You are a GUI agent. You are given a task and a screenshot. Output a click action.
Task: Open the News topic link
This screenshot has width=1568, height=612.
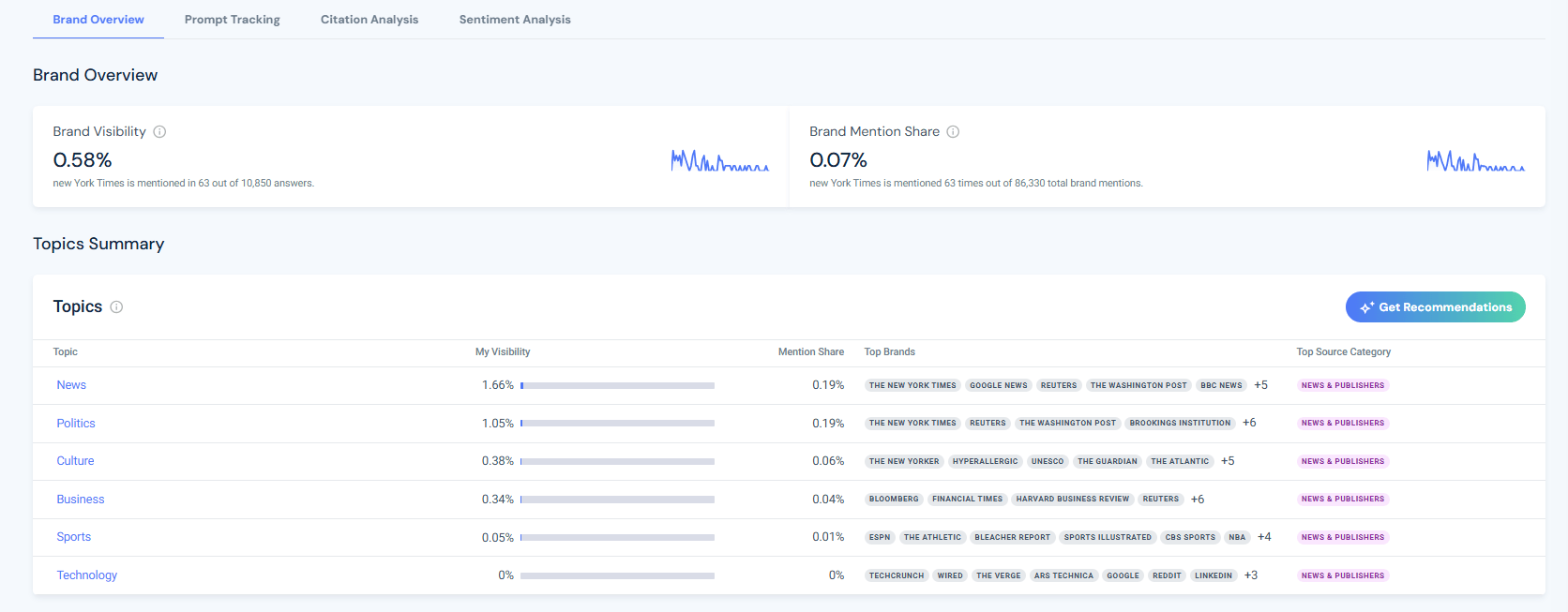pos(71,385)
